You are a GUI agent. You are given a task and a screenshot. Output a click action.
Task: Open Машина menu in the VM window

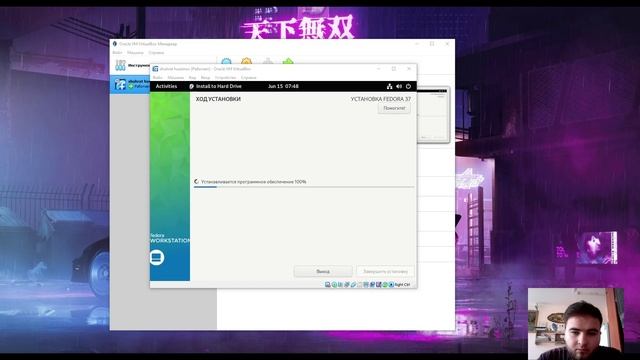176,77
